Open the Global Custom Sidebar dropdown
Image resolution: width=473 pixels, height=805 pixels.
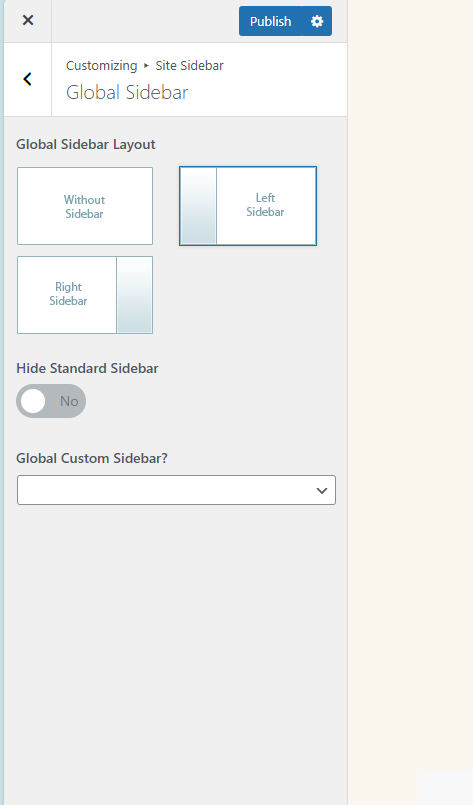(176, 490)
